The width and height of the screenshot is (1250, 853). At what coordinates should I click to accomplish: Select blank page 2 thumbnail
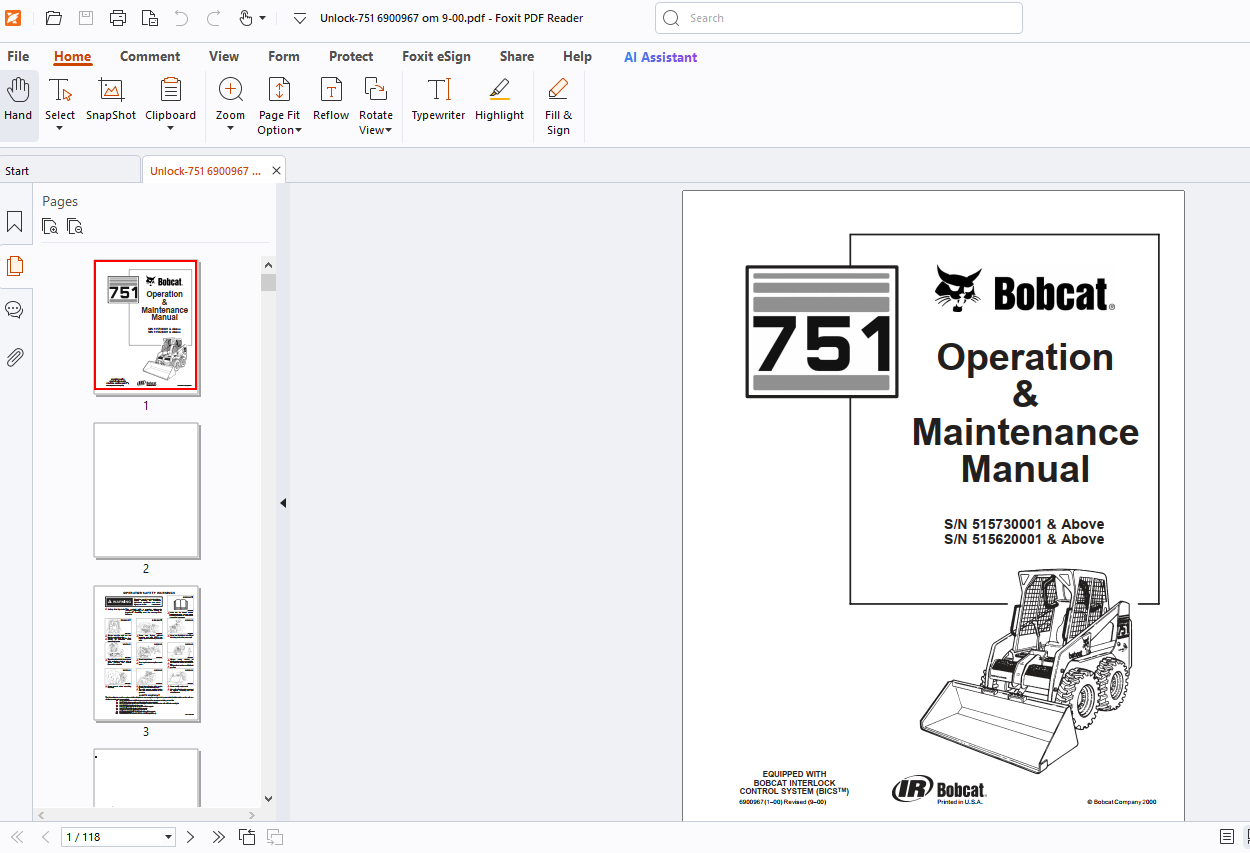(146, 490)
